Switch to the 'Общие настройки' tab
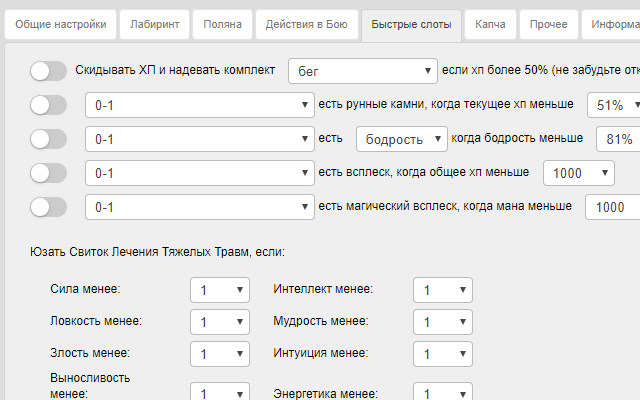Viewport: 640px width, 400px height. click(59, 25)
